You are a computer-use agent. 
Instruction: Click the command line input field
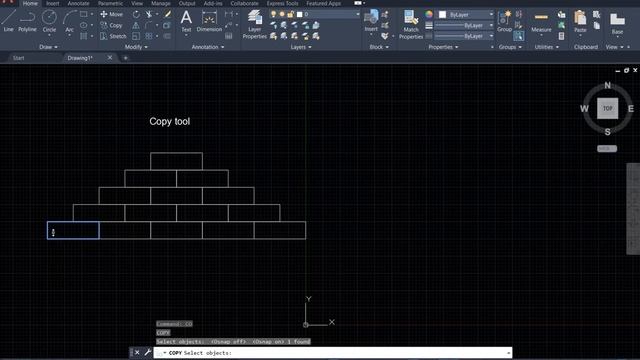point(333,353)
